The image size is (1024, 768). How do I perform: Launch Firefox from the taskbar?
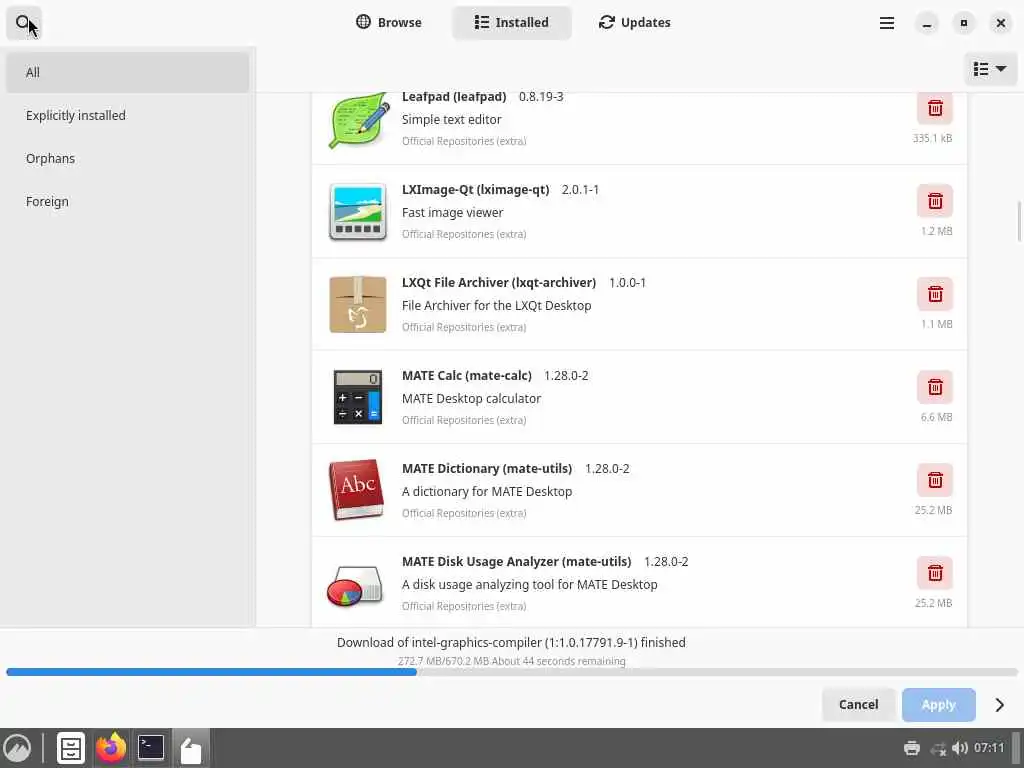tap(111, 748)
